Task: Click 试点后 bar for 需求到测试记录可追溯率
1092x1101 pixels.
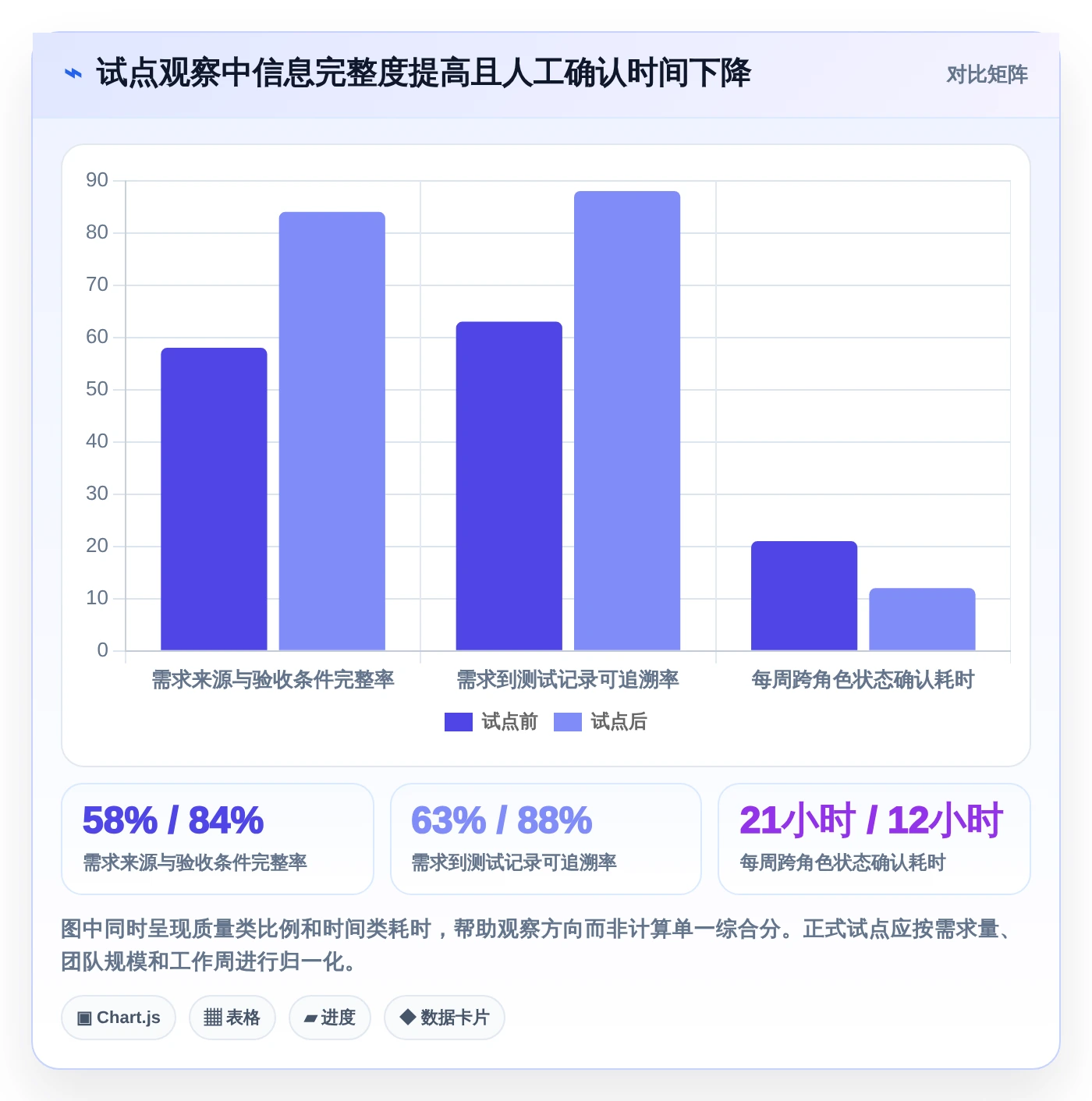Action: pos(627,421)
